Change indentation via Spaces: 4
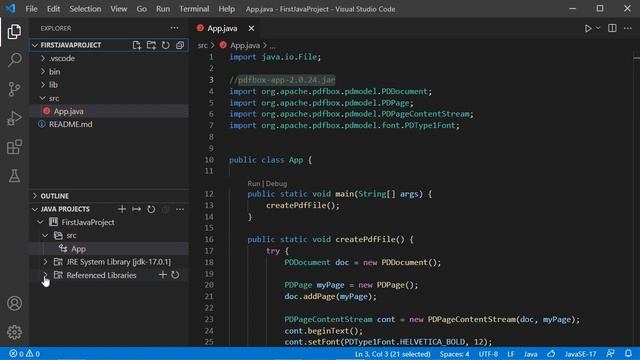 (x=454, y=353)
